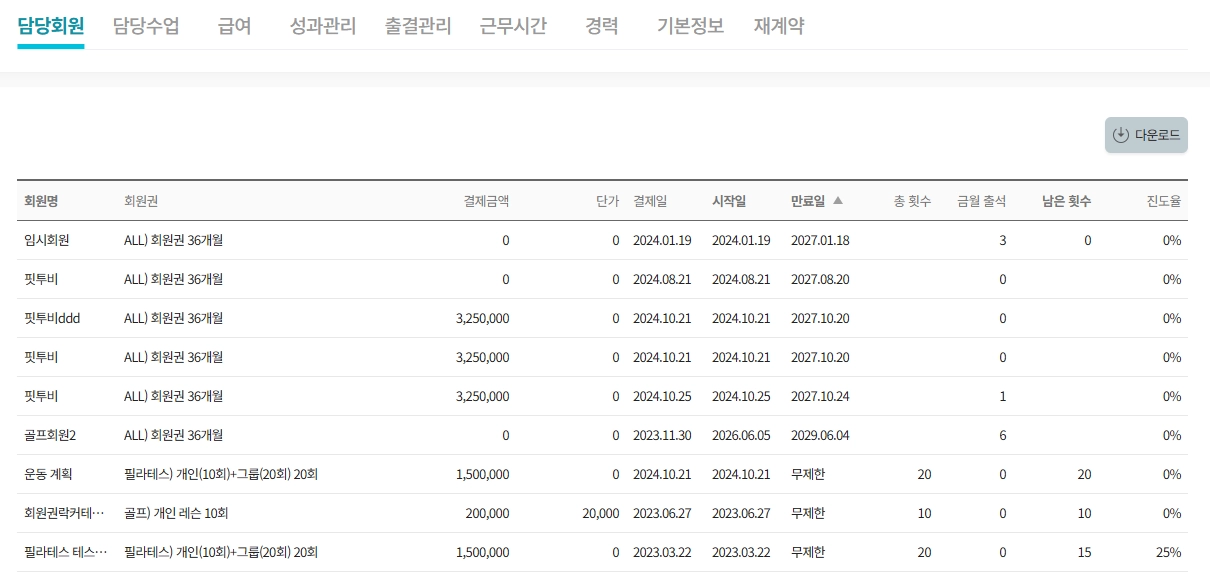Select member 핏투비ddd in table
The width and height of the screenshot is (1210, 585).
pos(52,318)
